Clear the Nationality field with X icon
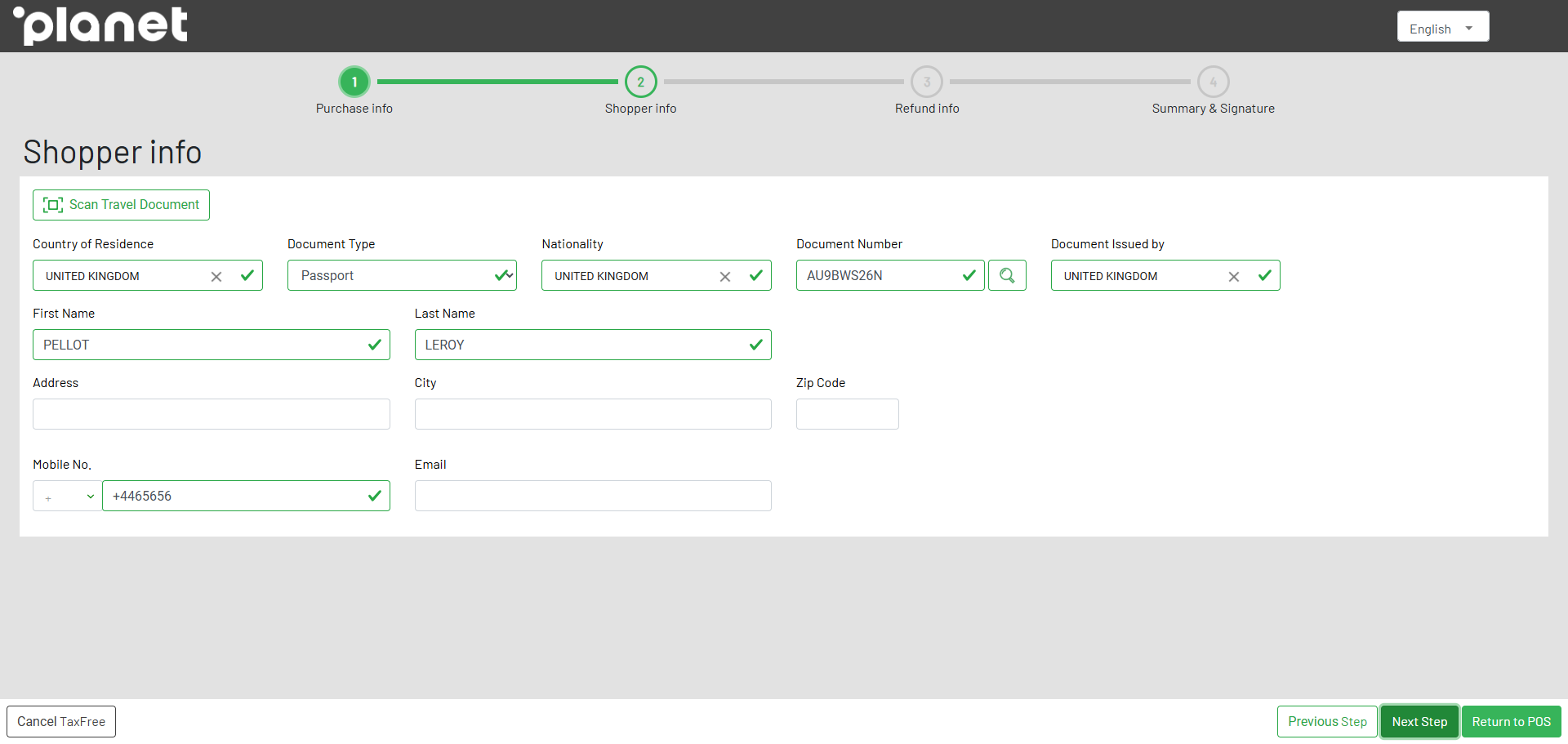 click(x=724, y=277)
